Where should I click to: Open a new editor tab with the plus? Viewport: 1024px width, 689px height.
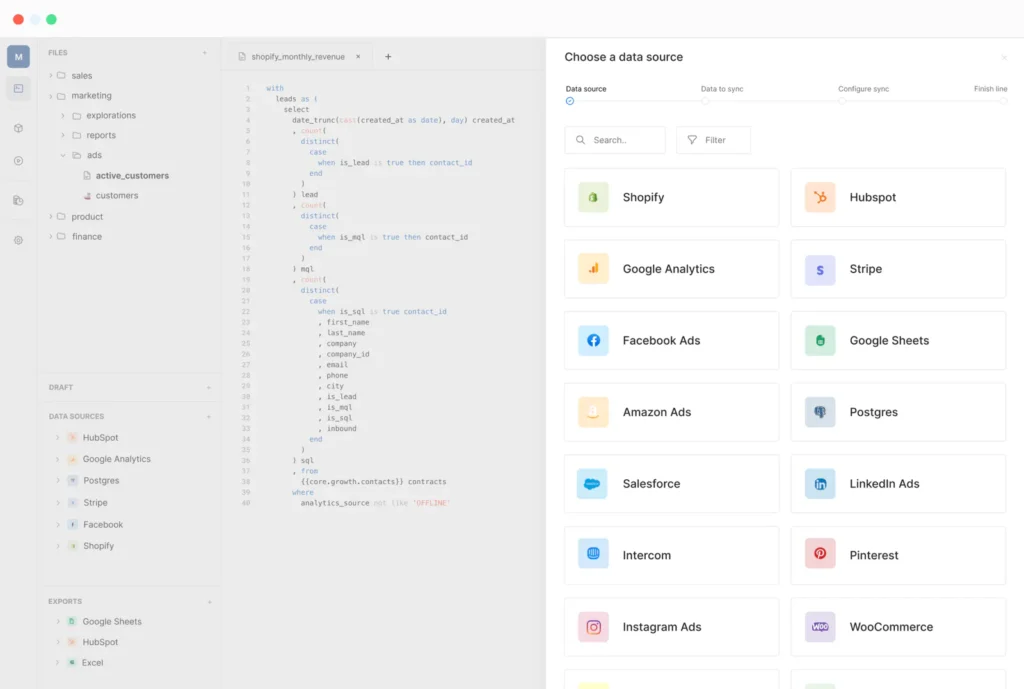click(x=388, y=57)
